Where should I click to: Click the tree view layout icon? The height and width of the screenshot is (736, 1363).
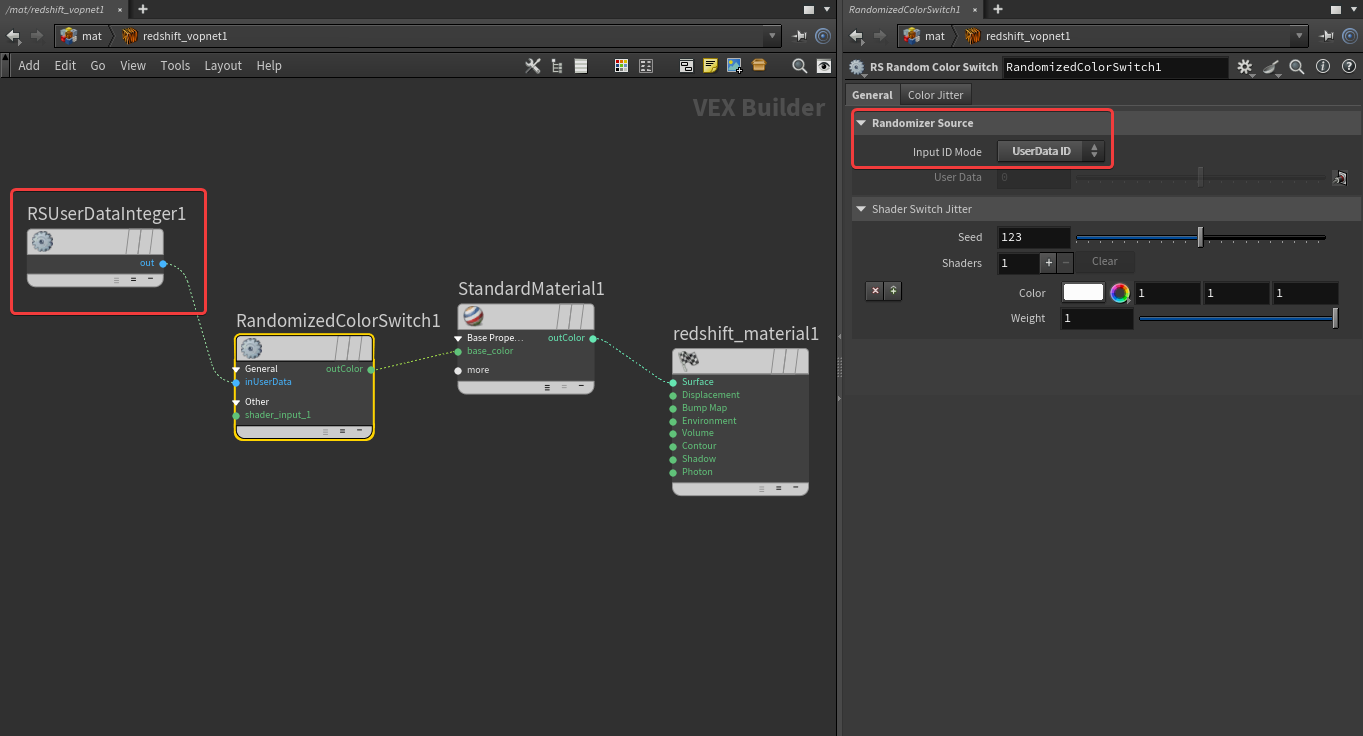tap(557, 66)
